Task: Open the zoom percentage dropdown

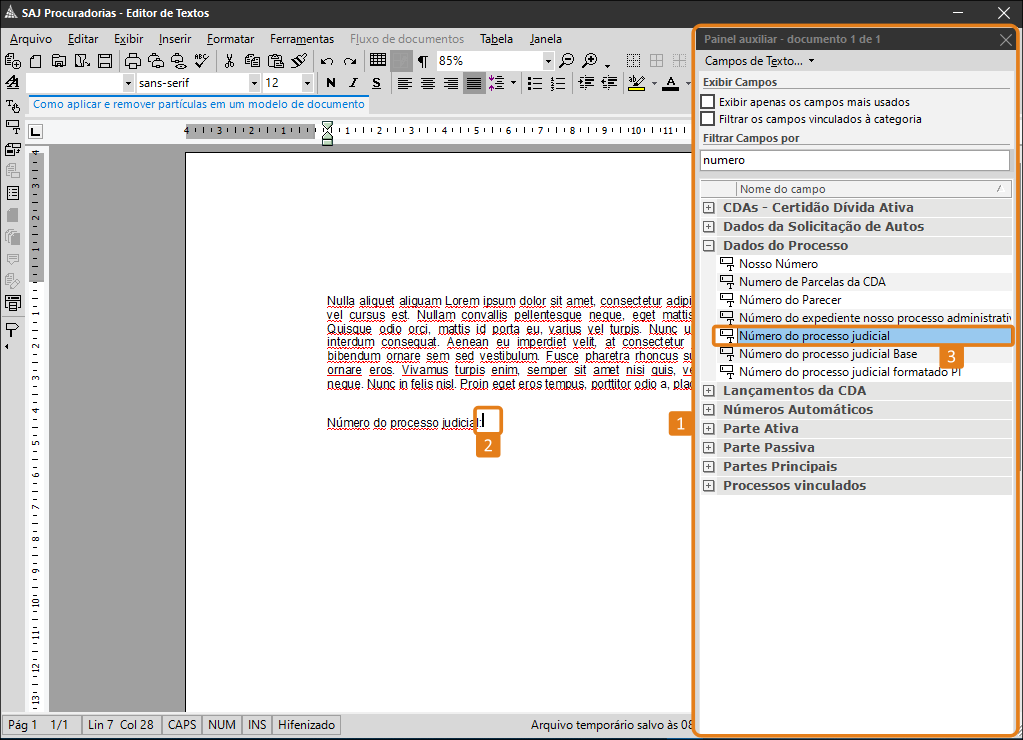Action: (x=547, y=61)
